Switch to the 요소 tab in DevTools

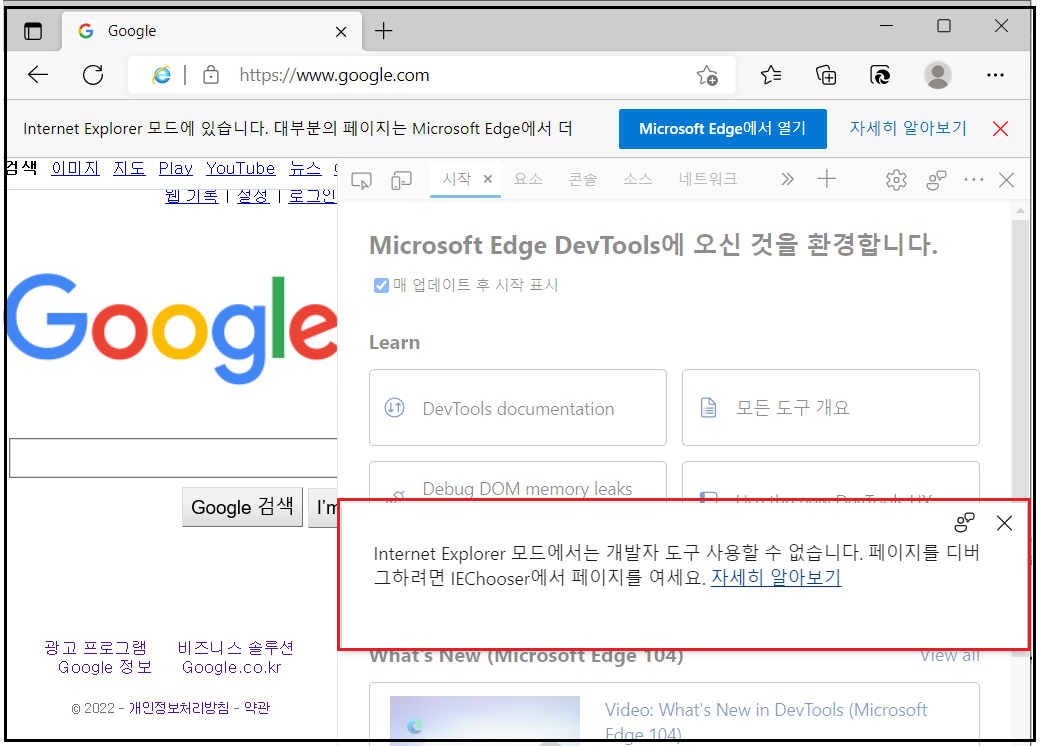coord(528,179)
